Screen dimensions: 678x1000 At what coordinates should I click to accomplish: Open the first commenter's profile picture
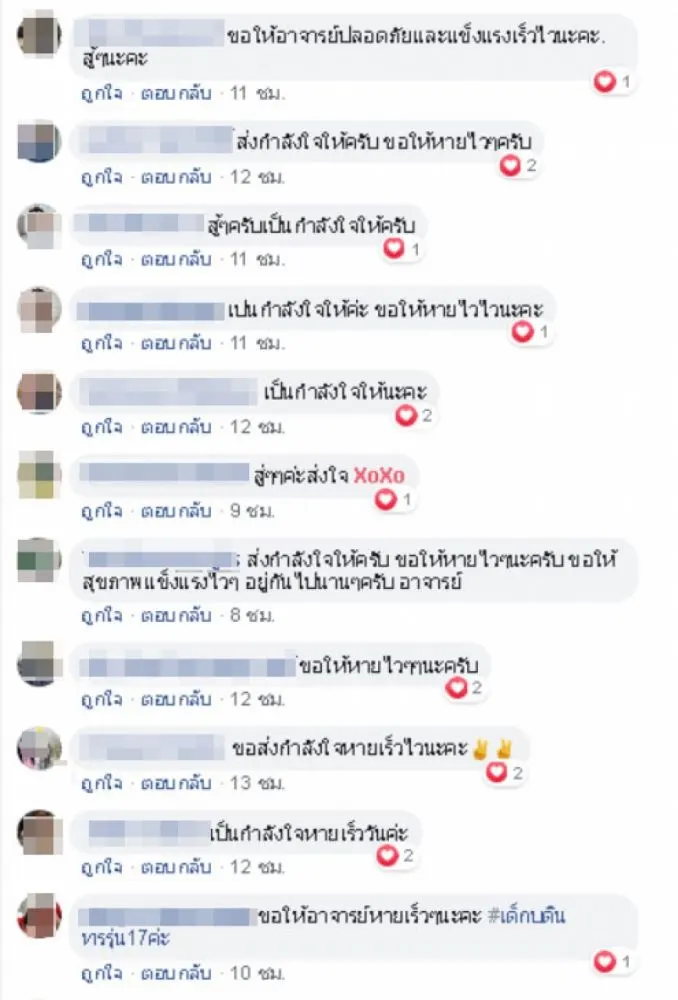click(39, 34)
